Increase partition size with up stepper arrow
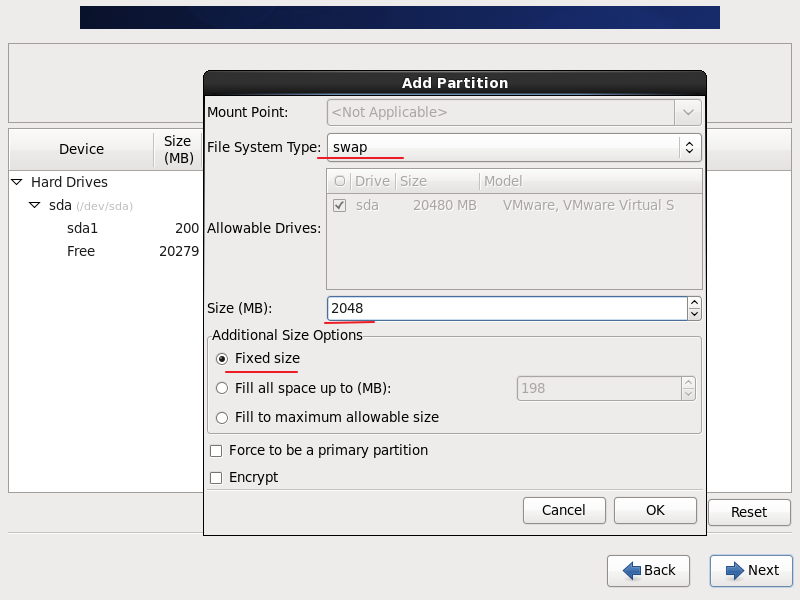800x600 pixels. [x=694, y=303]
